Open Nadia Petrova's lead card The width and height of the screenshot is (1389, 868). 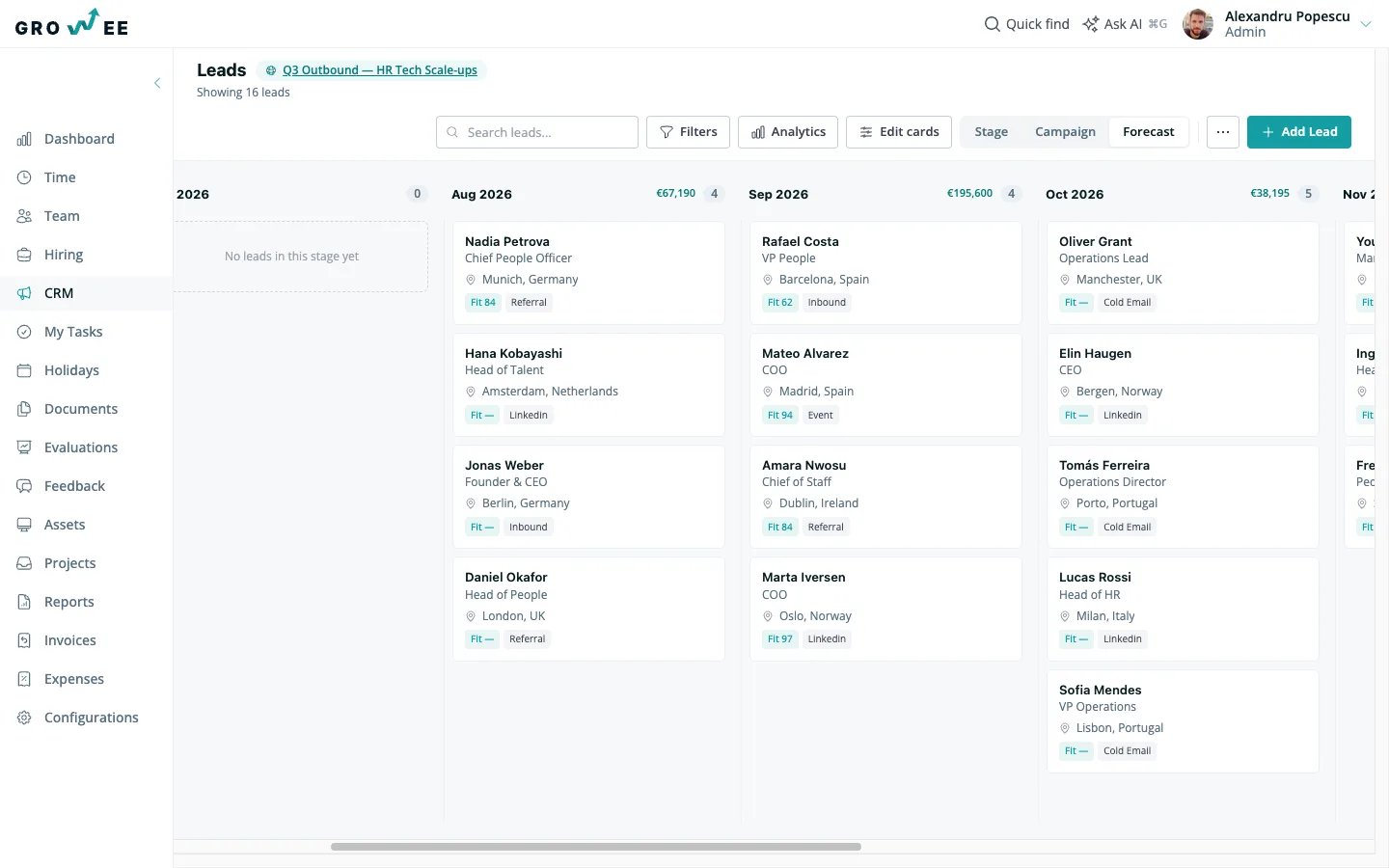(x=588, y=273)
